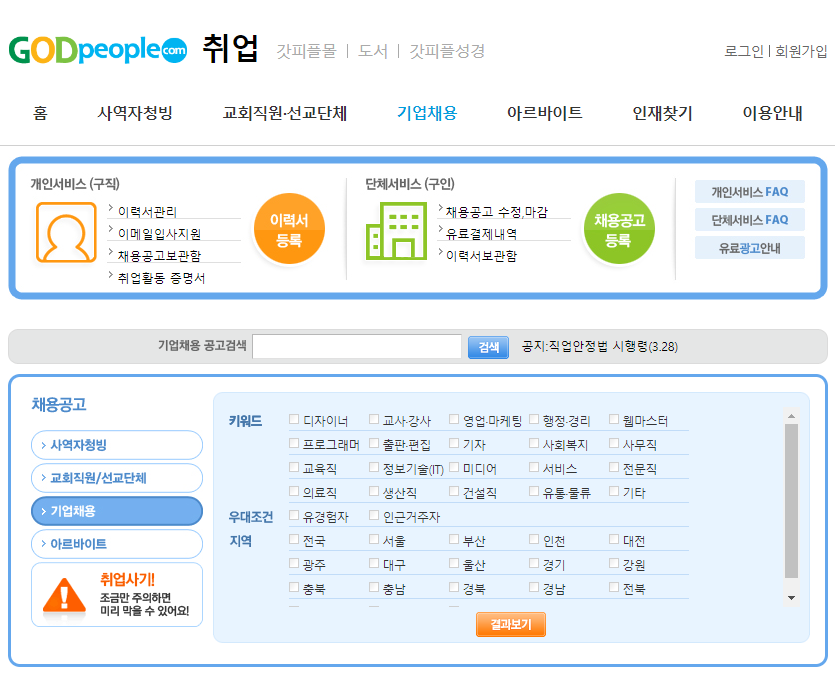Tick the 전북 region checkbox
The height and width of the screenshot is (673, 835).
tap(614, 587)
